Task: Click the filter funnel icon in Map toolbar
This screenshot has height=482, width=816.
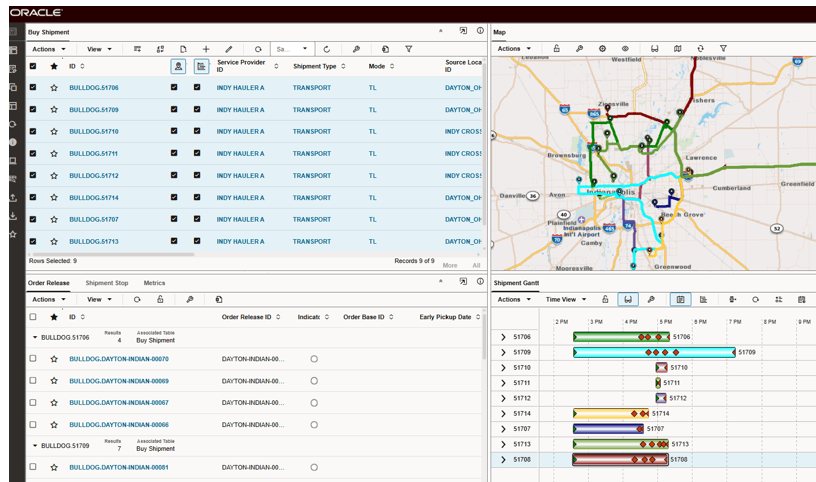Action: coord(721,48)
